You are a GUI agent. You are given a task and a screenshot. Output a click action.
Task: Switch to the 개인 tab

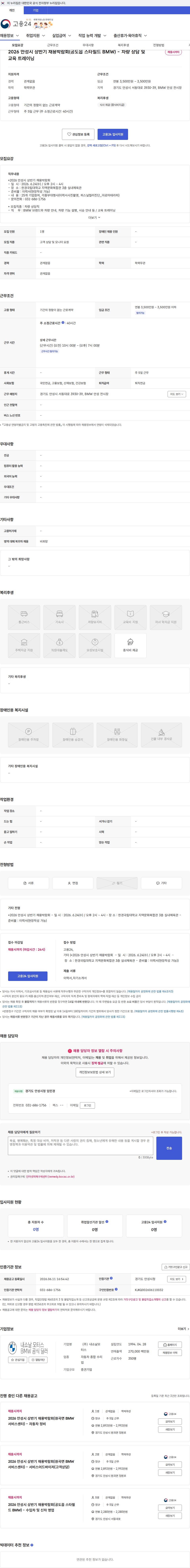click(x=11, y=10)
